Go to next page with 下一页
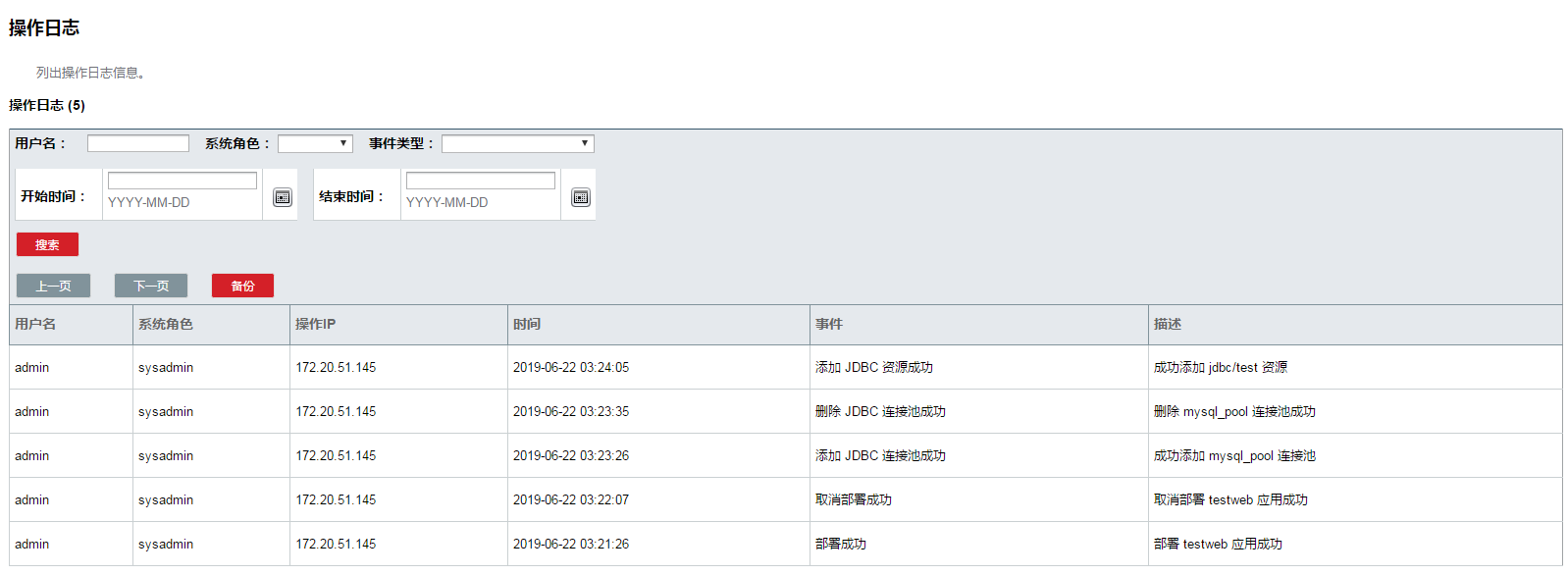The width and height of the screenshot is (1568, 575). [151, 286]
